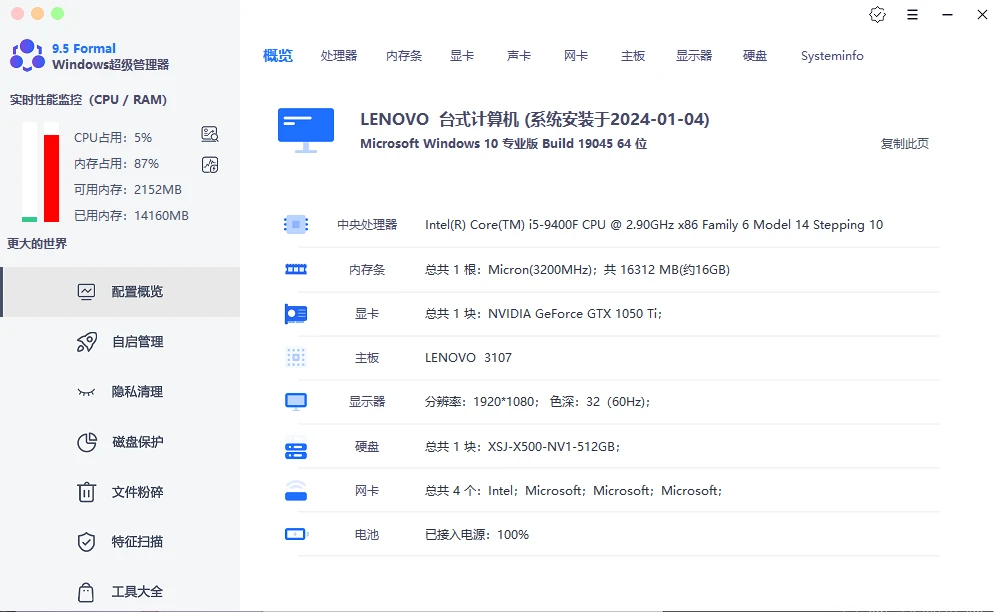Open the hamburger menu in title bar
Screen dimensions: 994x612
click(912, 15)
